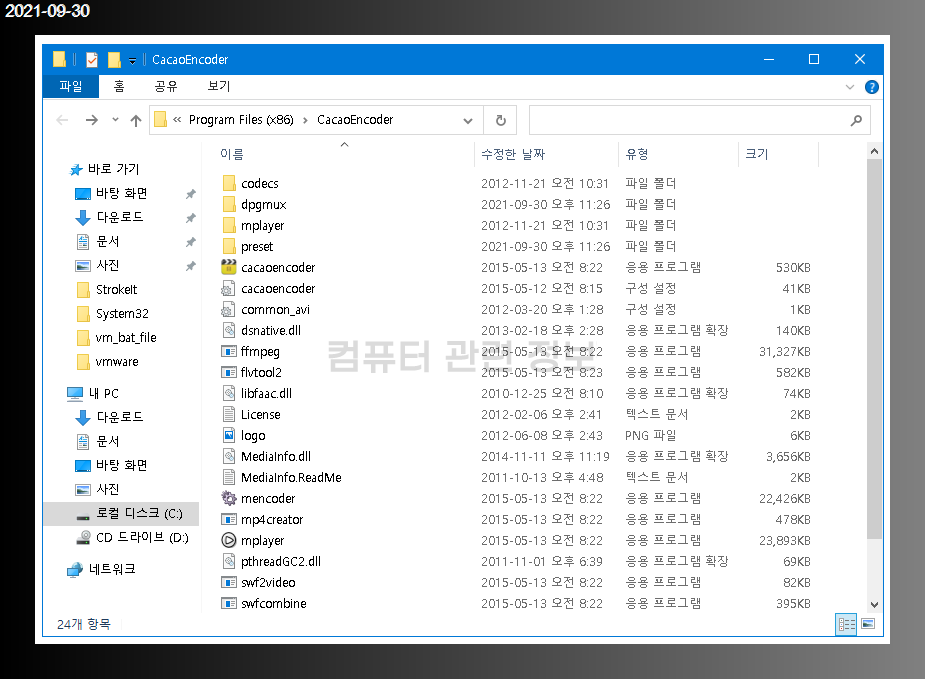Click the scroll down arrow

point(874,605)
